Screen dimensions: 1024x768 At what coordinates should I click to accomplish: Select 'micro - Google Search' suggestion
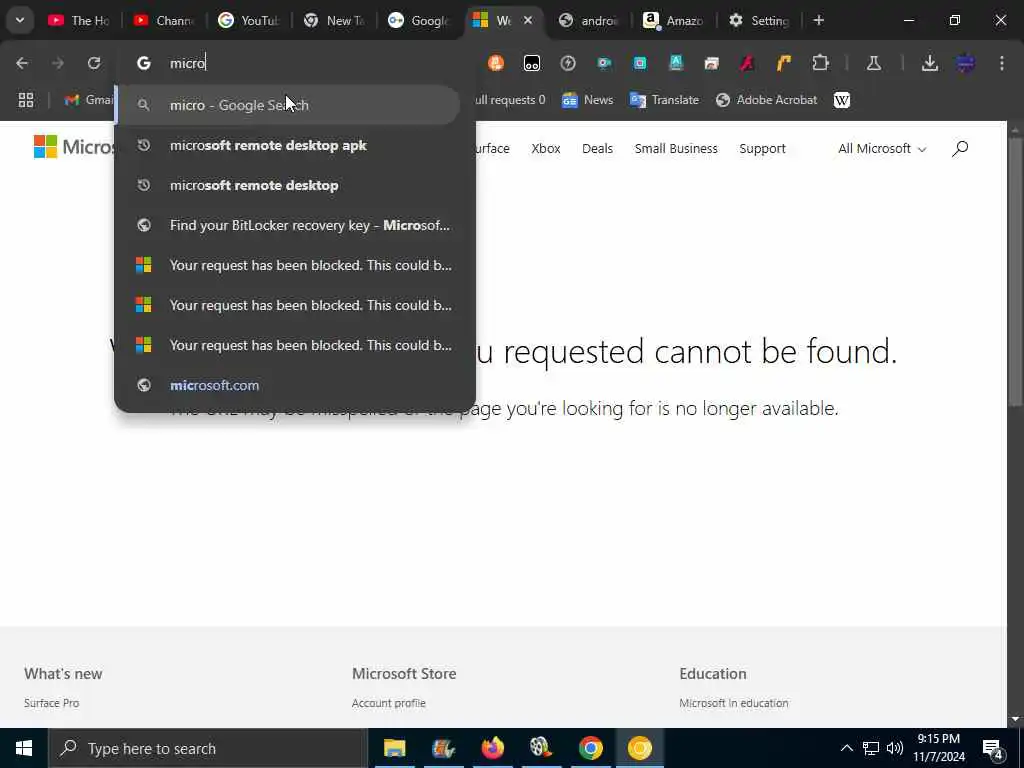coord(288,104)
